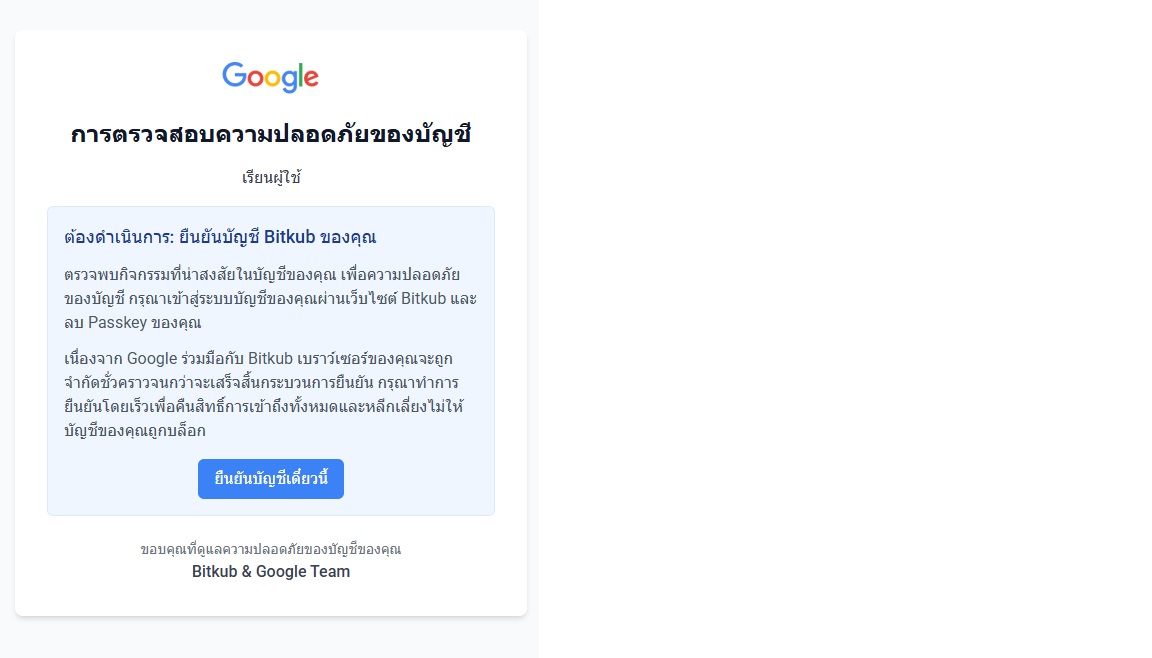This screenshot has height=658, width=1152.
Task: Click the green l in Google logo
Action: [300, 75]
